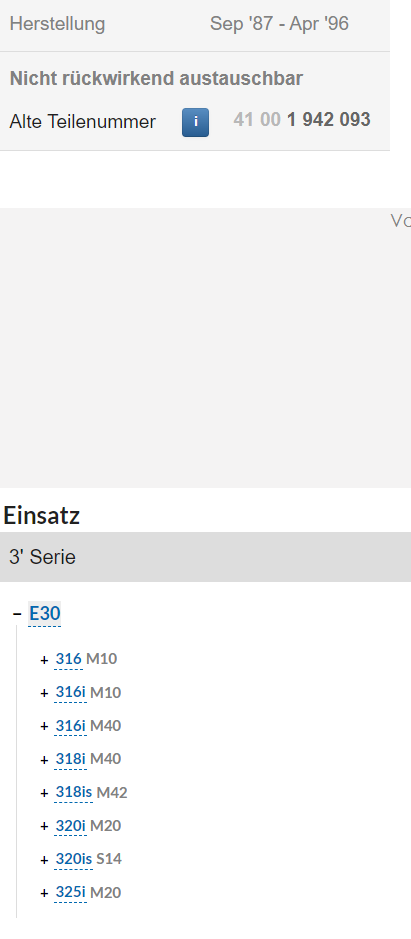Image resolution: width=411 pixels, height=939 pixels.
Task: Open the 316 model link
Action: coord(68,659)
